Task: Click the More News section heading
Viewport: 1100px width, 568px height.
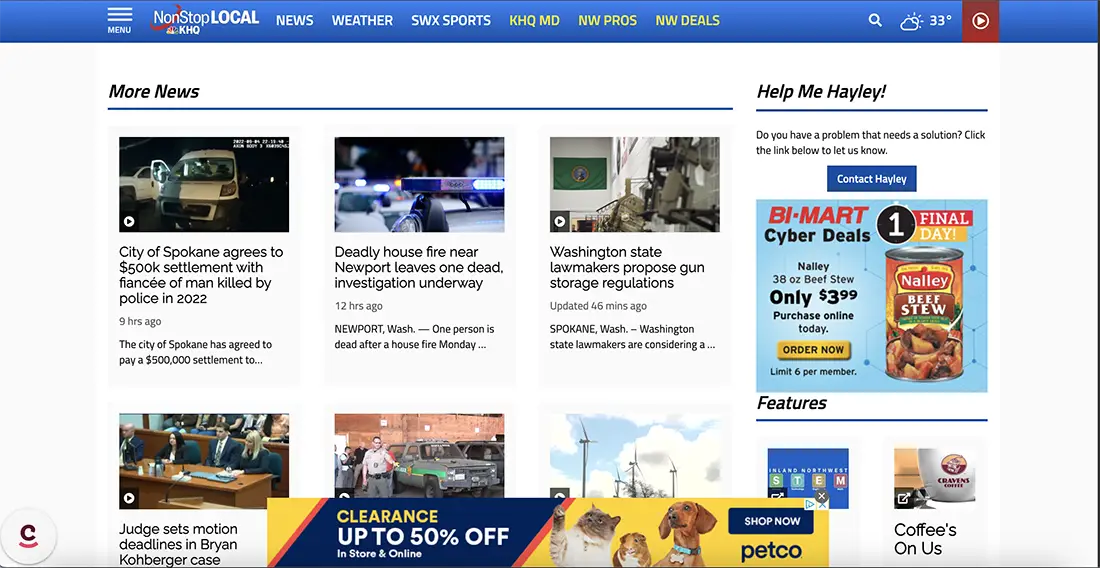Action: pos(154,92)
